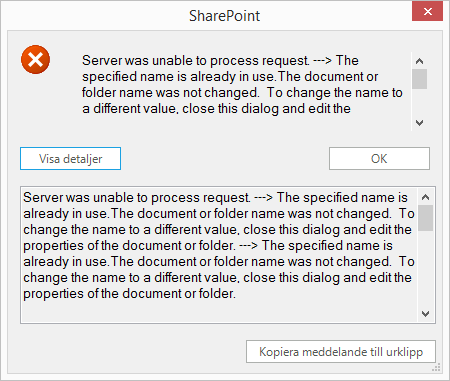
Task: Click the summary message scrollbar thumb
Action: pyautogui.click(x=419, y=79)
